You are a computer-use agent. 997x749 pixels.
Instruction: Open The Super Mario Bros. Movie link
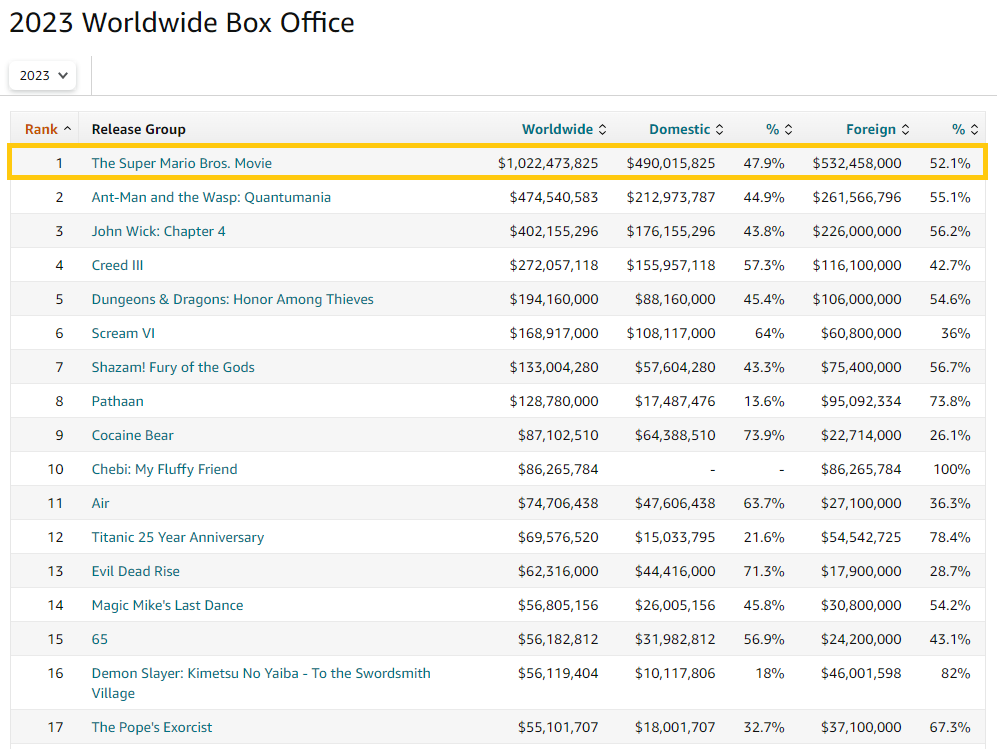(x=182, y=163)
